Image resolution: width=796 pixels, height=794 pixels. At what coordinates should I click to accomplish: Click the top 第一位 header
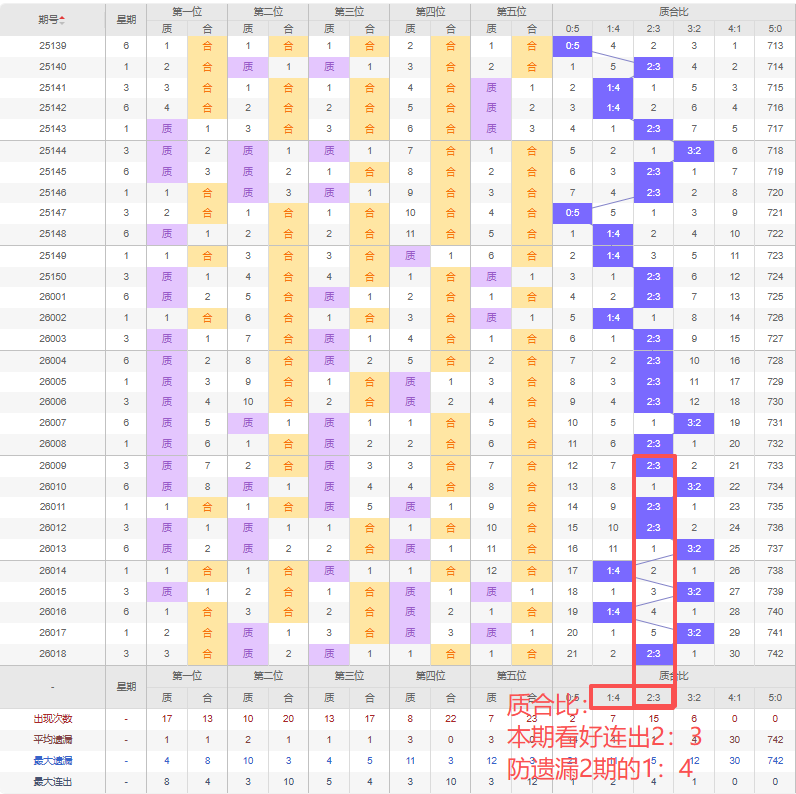point(186,12)
